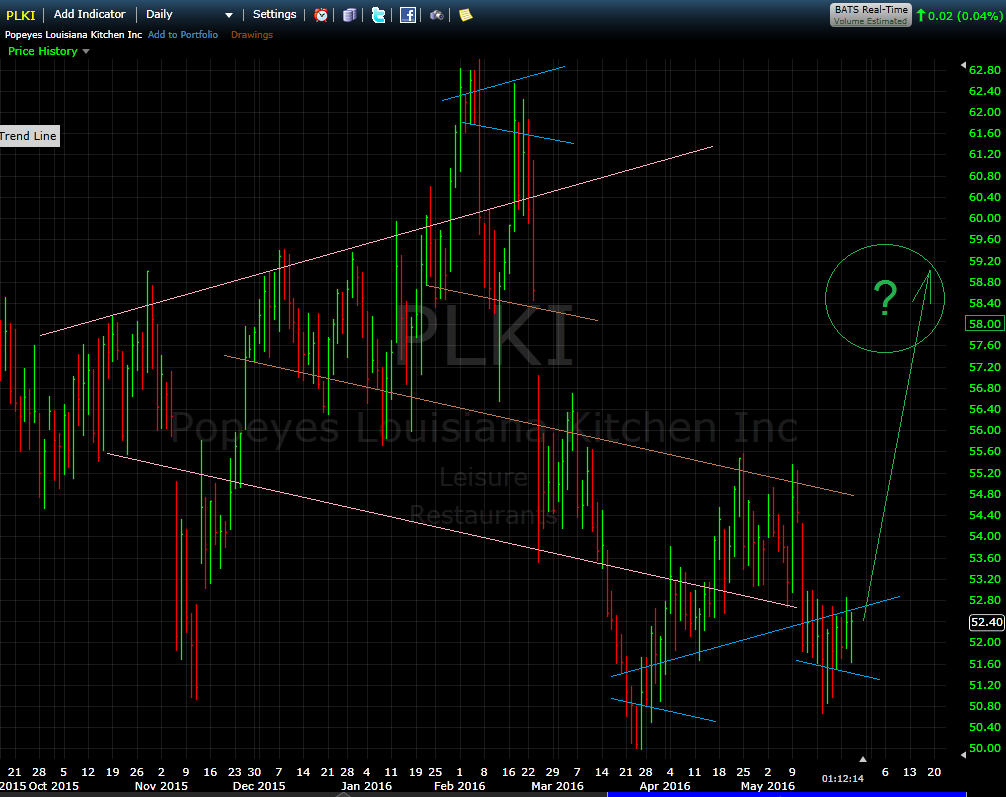Click the Feb 2016 axis label

click(x=459, y=786)
